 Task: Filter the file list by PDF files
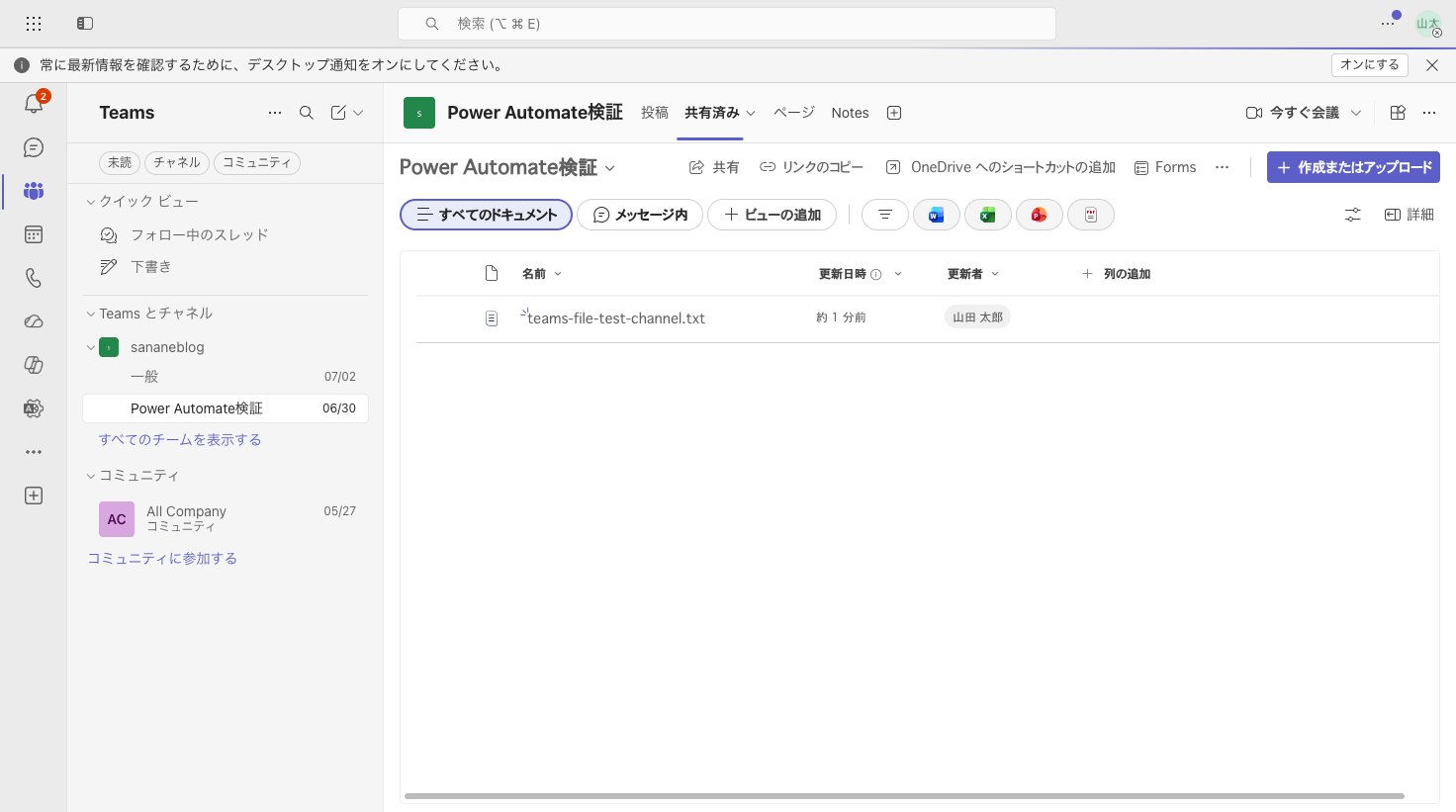click(x=1091, y=215)
